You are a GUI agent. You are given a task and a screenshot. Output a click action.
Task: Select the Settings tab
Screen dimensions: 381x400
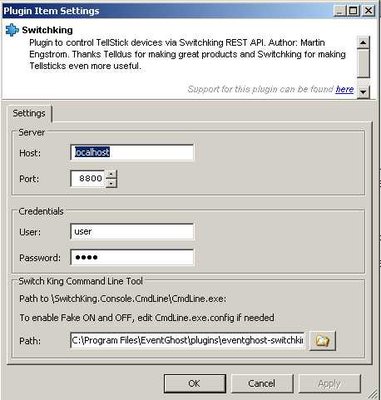click(29, 113)
